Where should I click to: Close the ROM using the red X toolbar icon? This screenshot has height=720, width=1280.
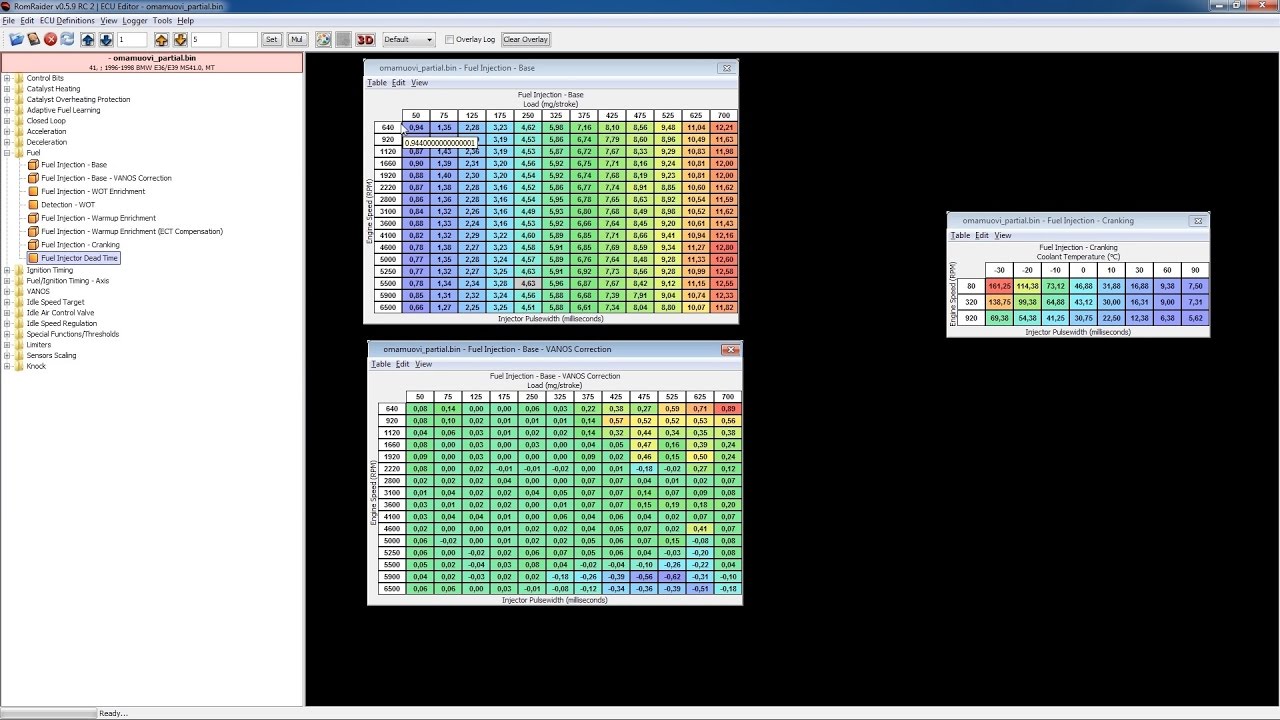coord(50,39)
